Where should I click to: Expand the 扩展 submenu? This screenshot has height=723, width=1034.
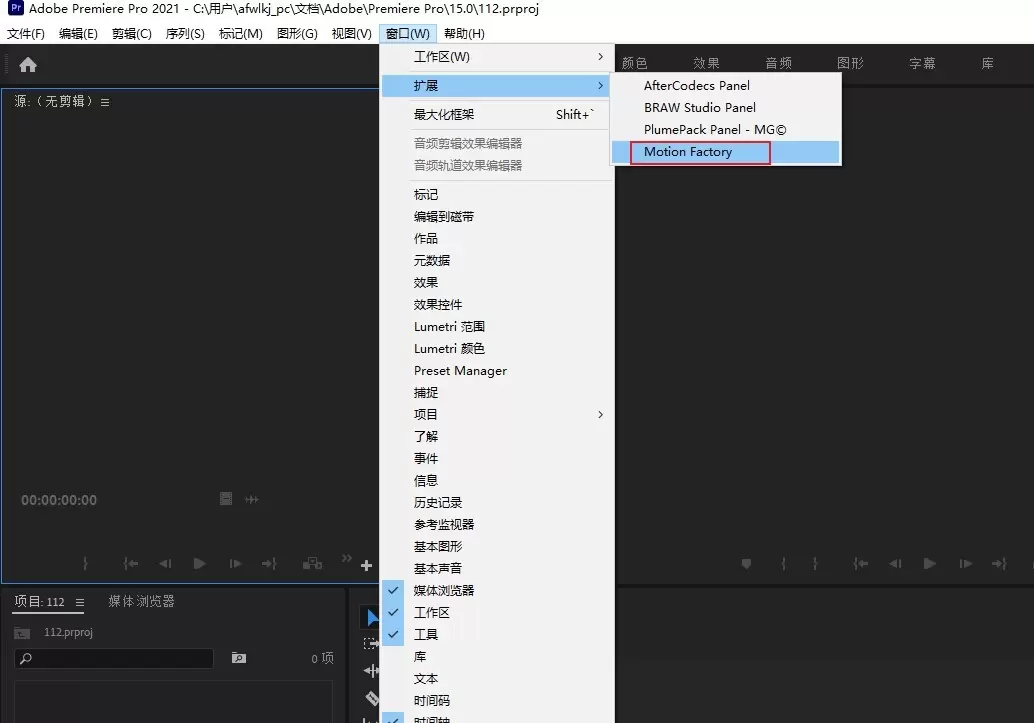coord(497,86)
